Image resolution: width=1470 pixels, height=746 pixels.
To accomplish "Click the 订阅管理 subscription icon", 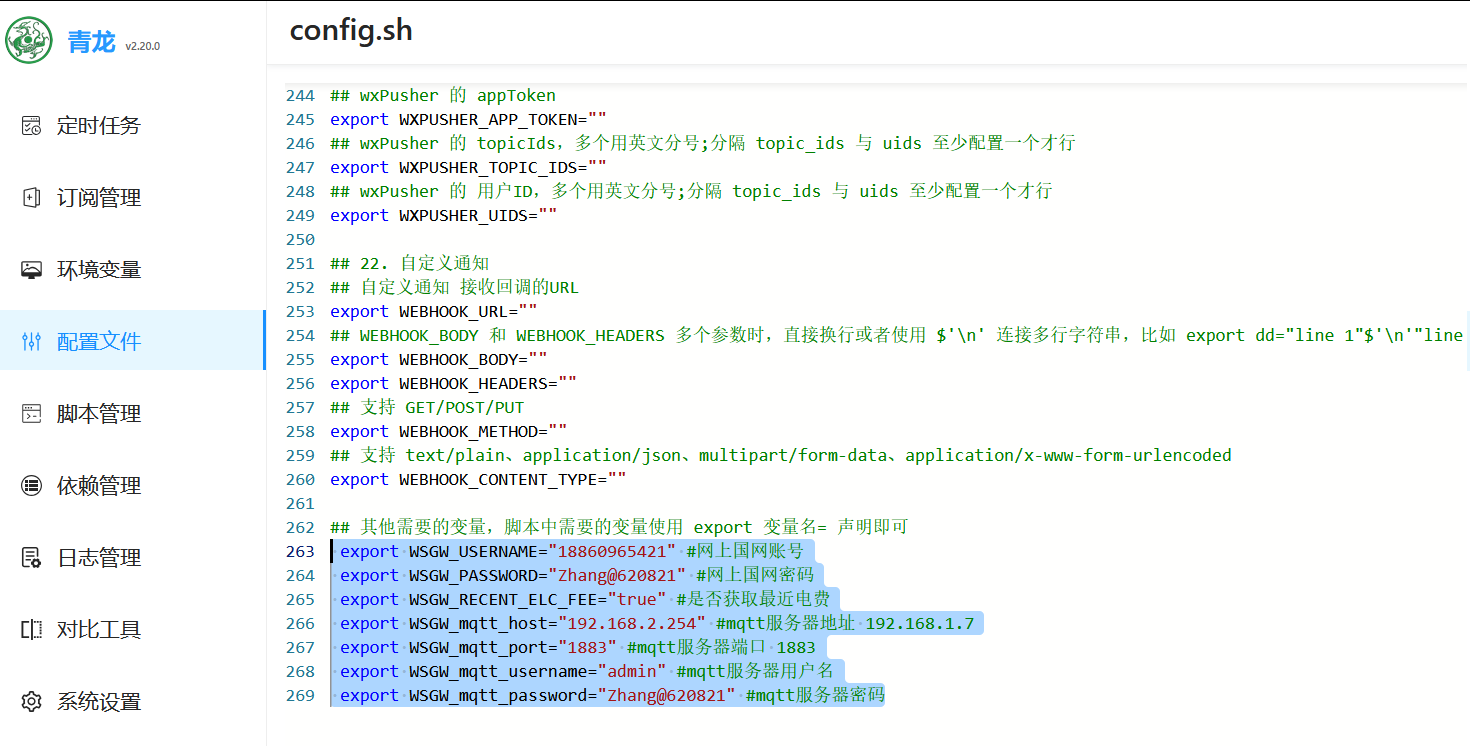I will 30,196.
